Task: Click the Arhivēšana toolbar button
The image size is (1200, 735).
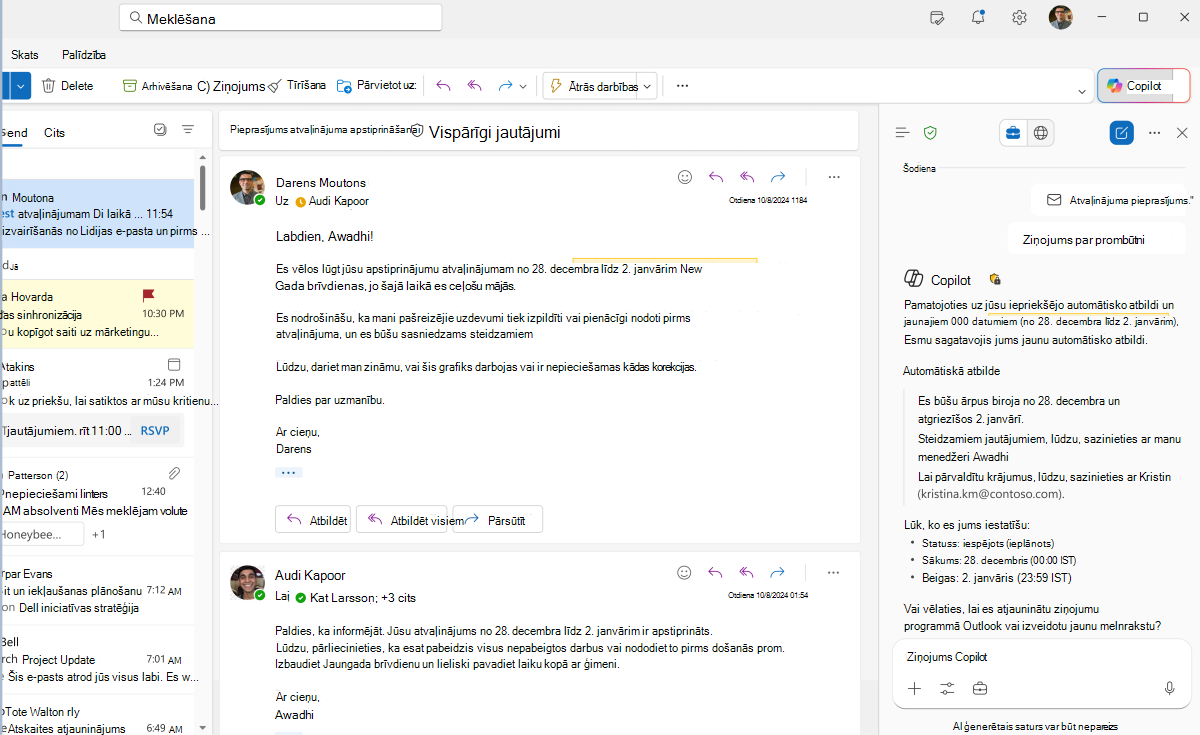Action: click(x=157, y=86)
